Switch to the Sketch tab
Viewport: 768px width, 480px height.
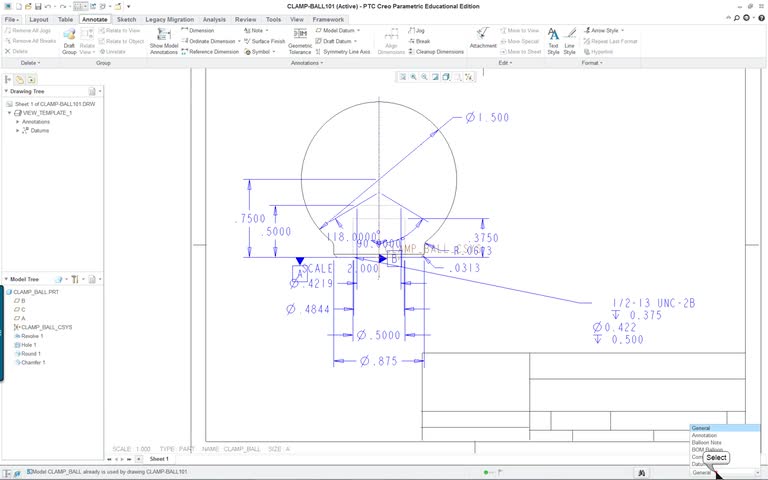click(x=126, y=20)
